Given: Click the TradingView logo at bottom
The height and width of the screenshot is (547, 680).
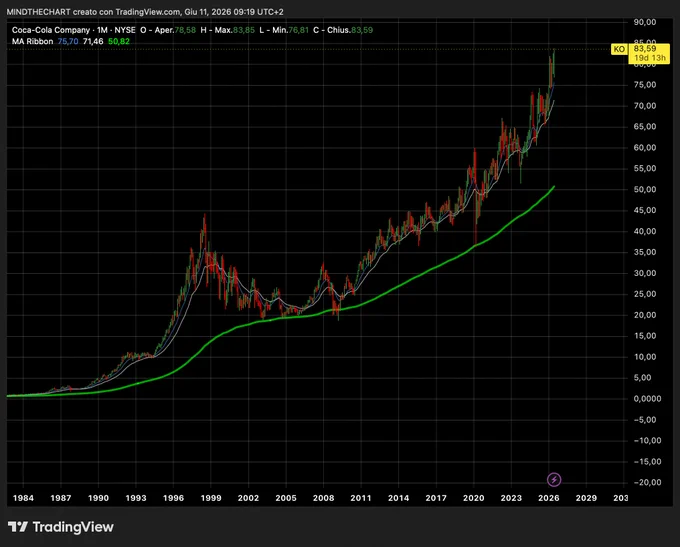Looking at the screenshot, I should pyautogui.click(x=61, y=527).
